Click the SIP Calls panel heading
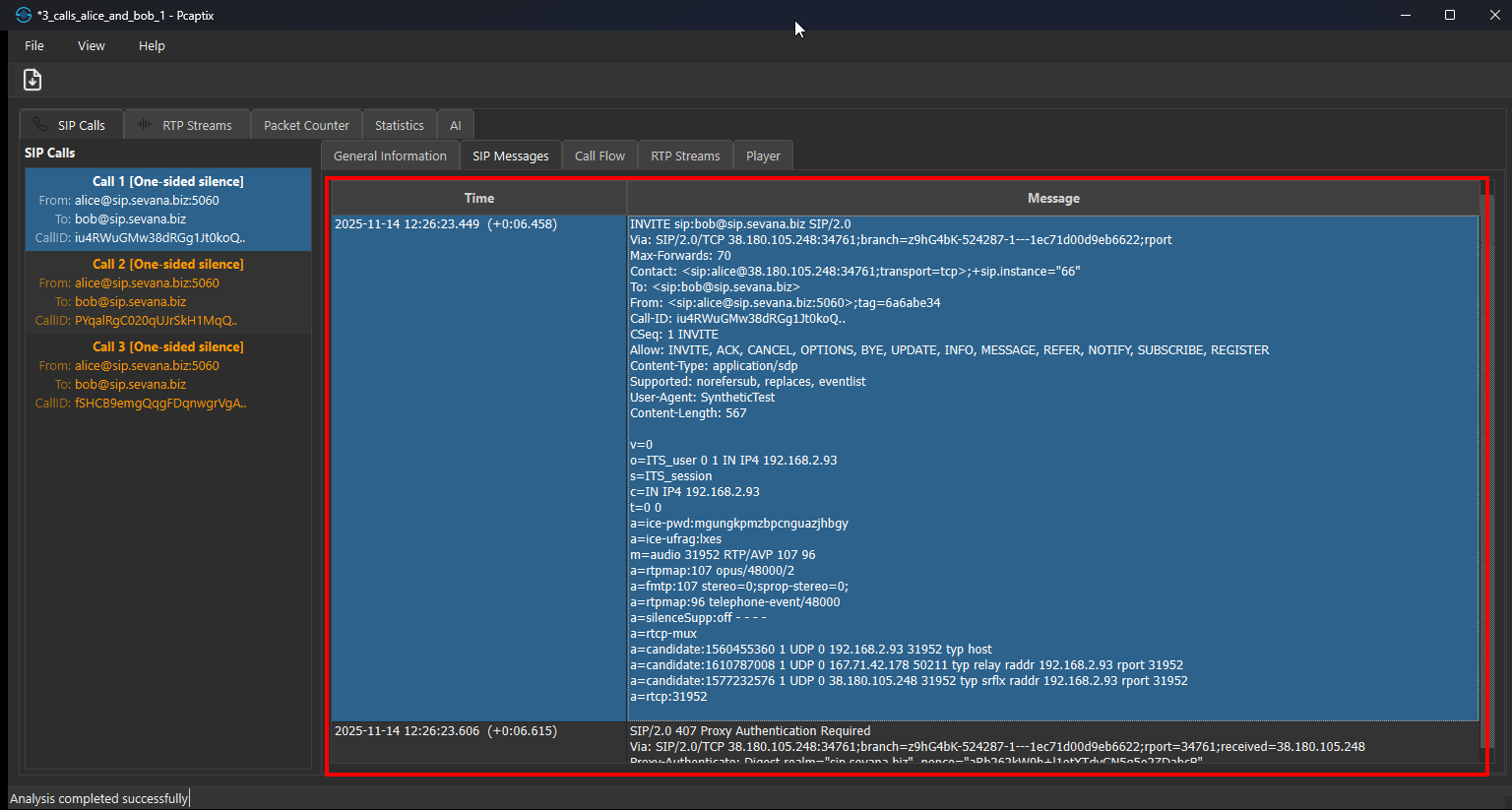The height and width of the screenshot is (810, 1512). 49,153
